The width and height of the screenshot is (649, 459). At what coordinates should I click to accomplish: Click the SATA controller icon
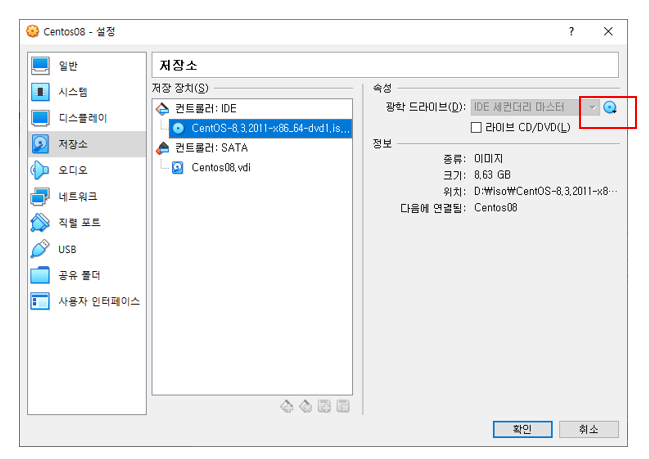tap(163, 148)
